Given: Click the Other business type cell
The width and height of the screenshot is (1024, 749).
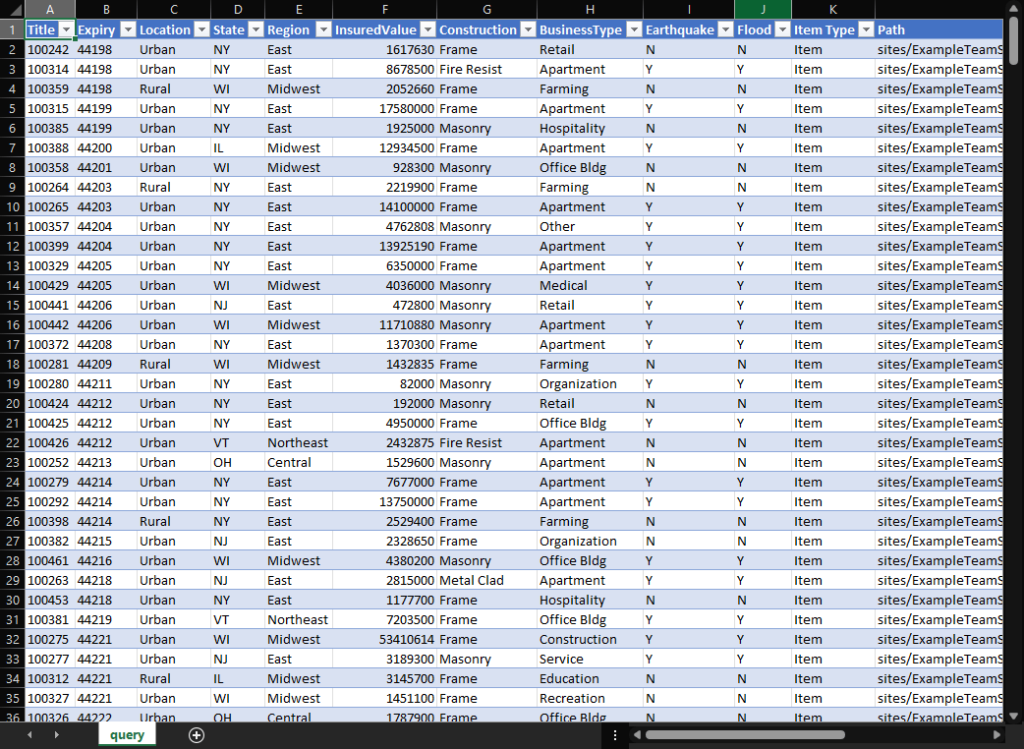Looking at the screenshot, I should 590,227.
